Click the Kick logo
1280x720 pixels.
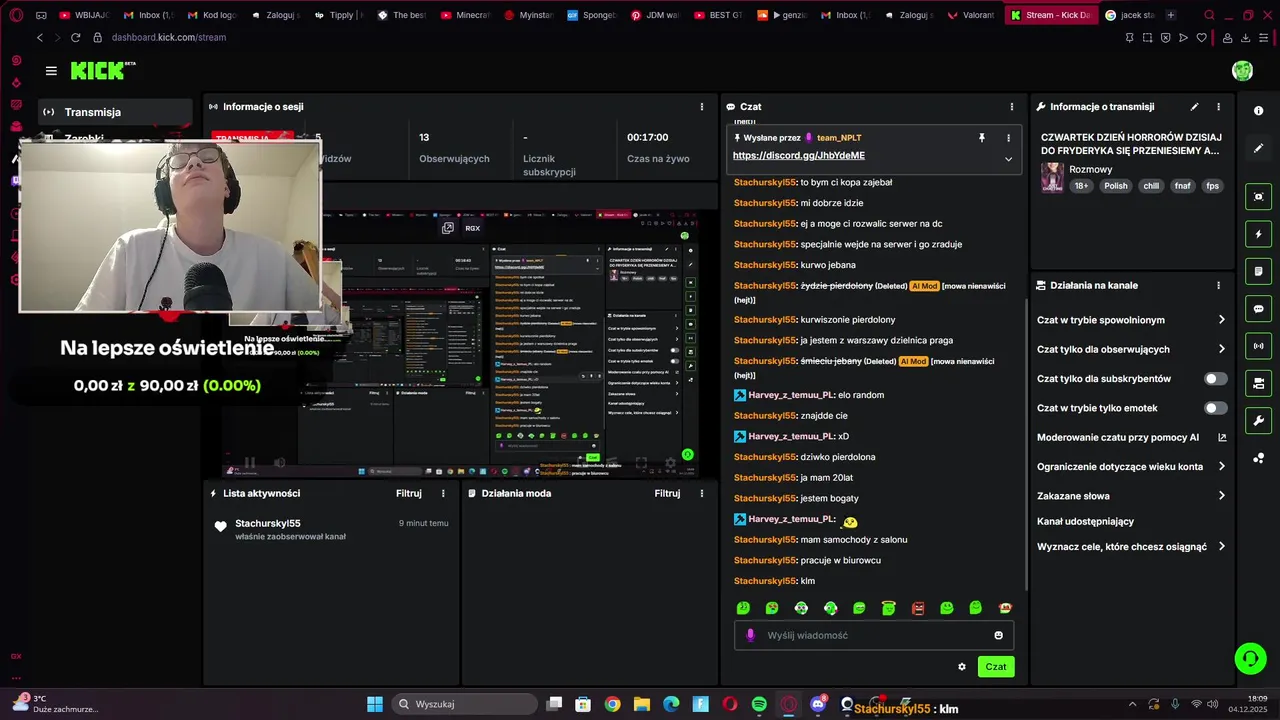[102, 70]
